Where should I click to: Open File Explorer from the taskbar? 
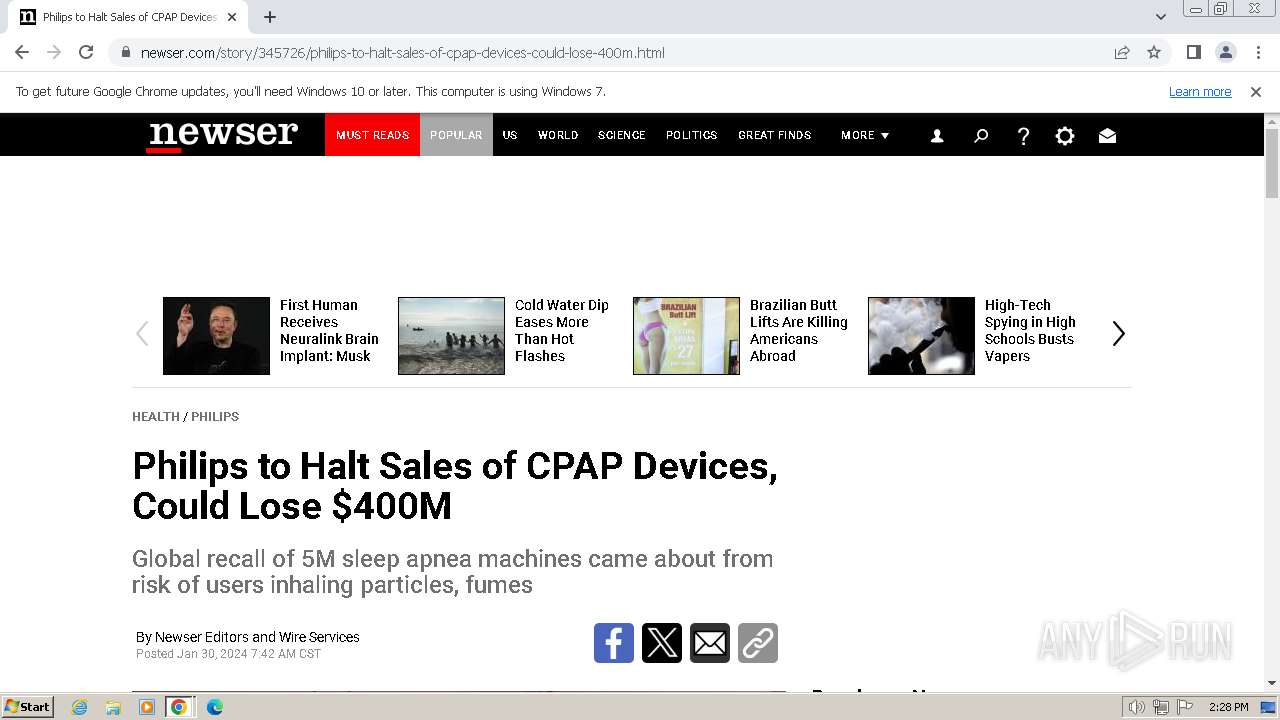click(x=113, y=707)
